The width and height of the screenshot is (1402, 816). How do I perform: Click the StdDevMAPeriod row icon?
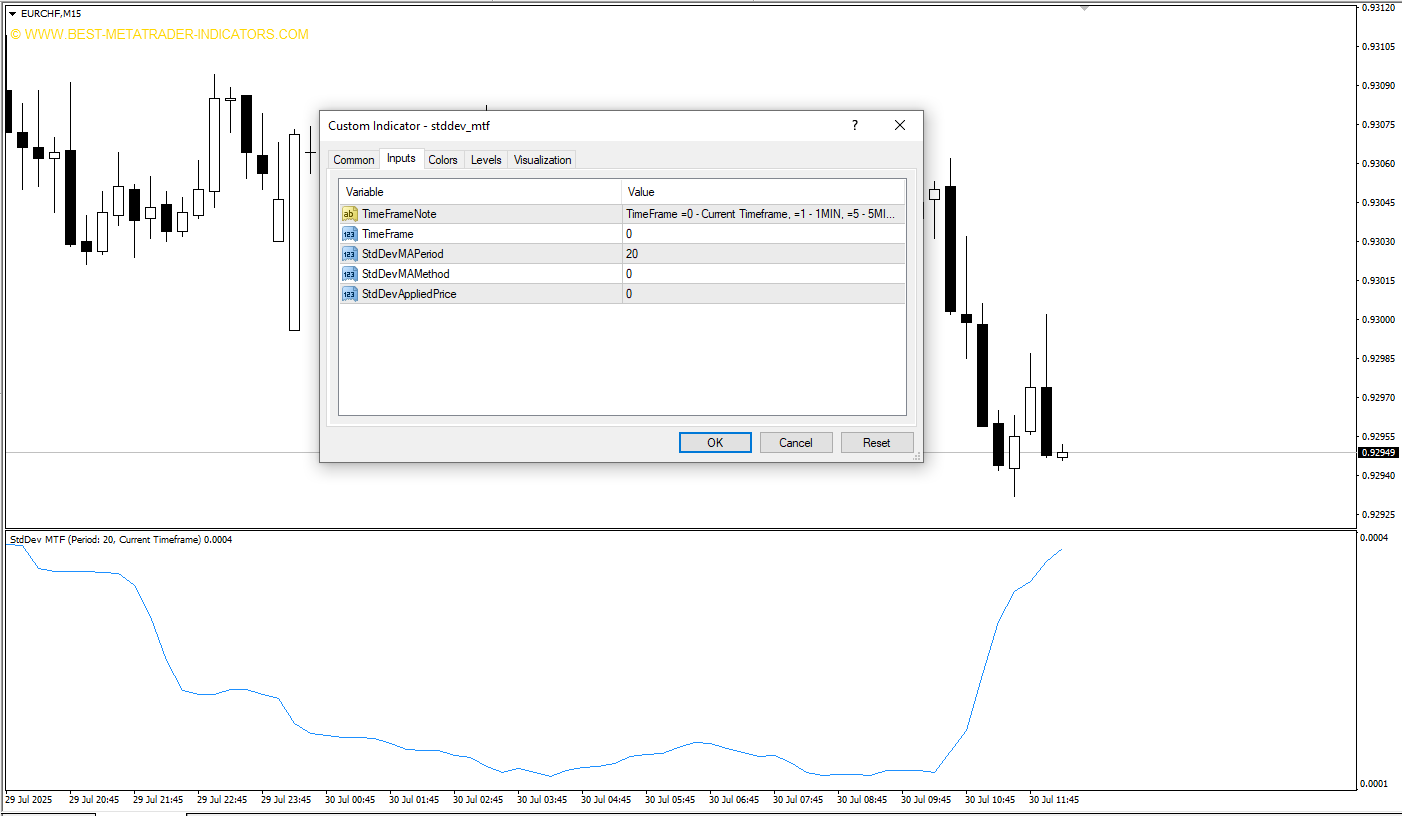[x=349, y=254]
